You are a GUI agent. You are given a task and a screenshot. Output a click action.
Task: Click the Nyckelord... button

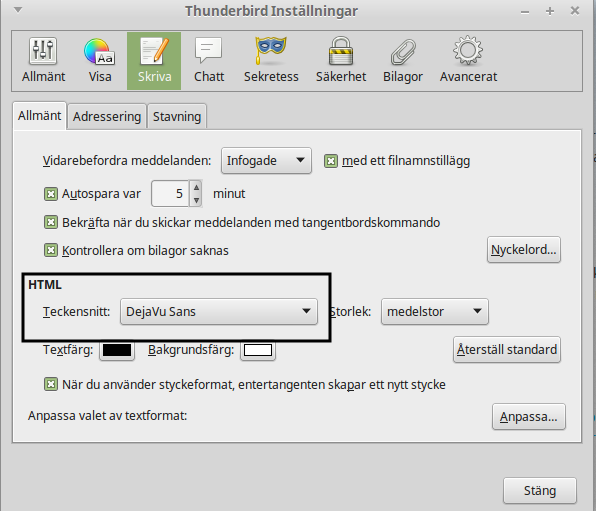point(523,250)
